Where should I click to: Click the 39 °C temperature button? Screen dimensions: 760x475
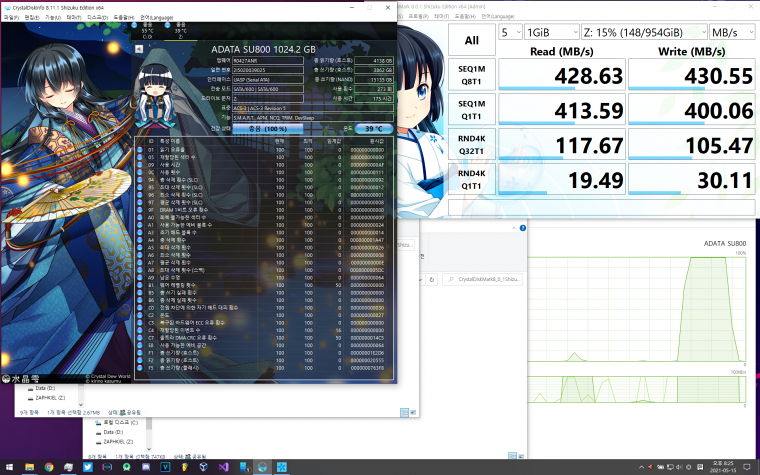coord(374,129)
